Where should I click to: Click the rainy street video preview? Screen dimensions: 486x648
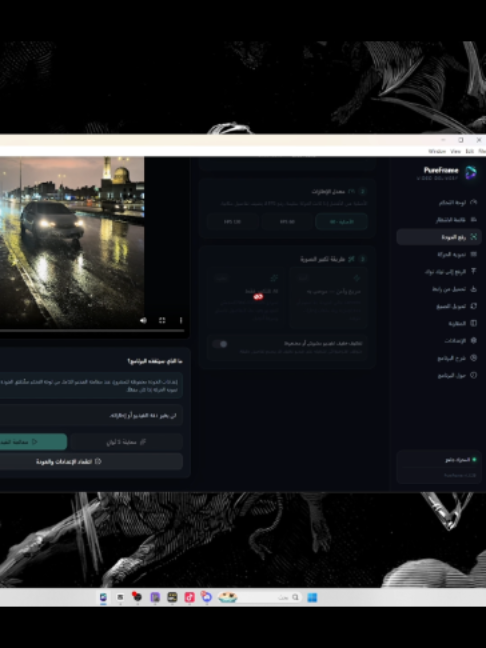coord(72,242)
